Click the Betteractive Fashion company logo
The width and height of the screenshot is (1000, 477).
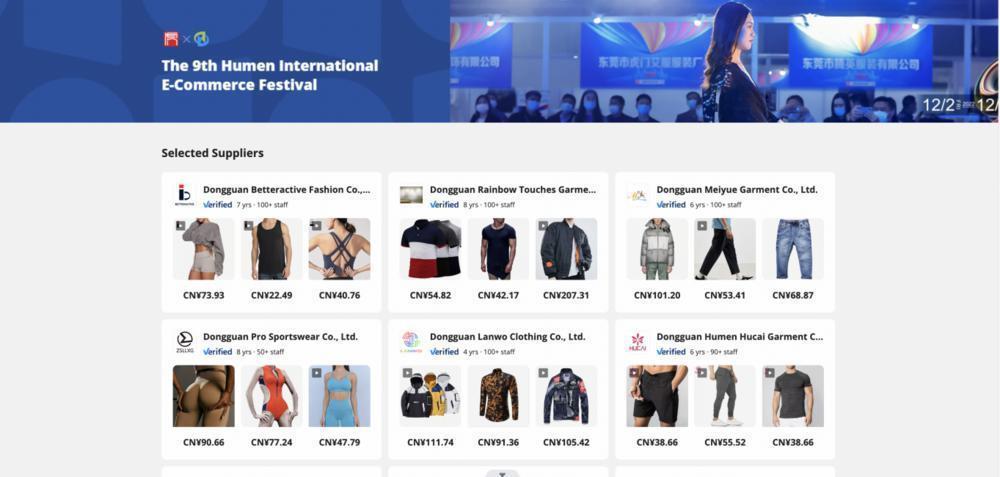click(x=184, y=195)
